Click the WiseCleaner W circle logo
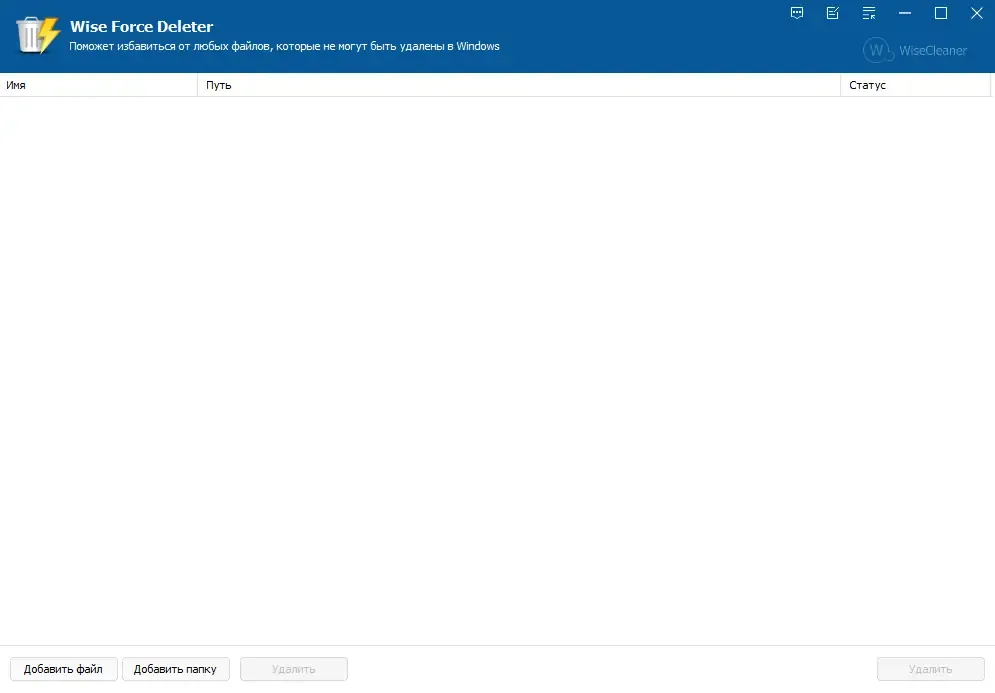The width and height of the screenshot is (995, 693). tap(878, 50)
